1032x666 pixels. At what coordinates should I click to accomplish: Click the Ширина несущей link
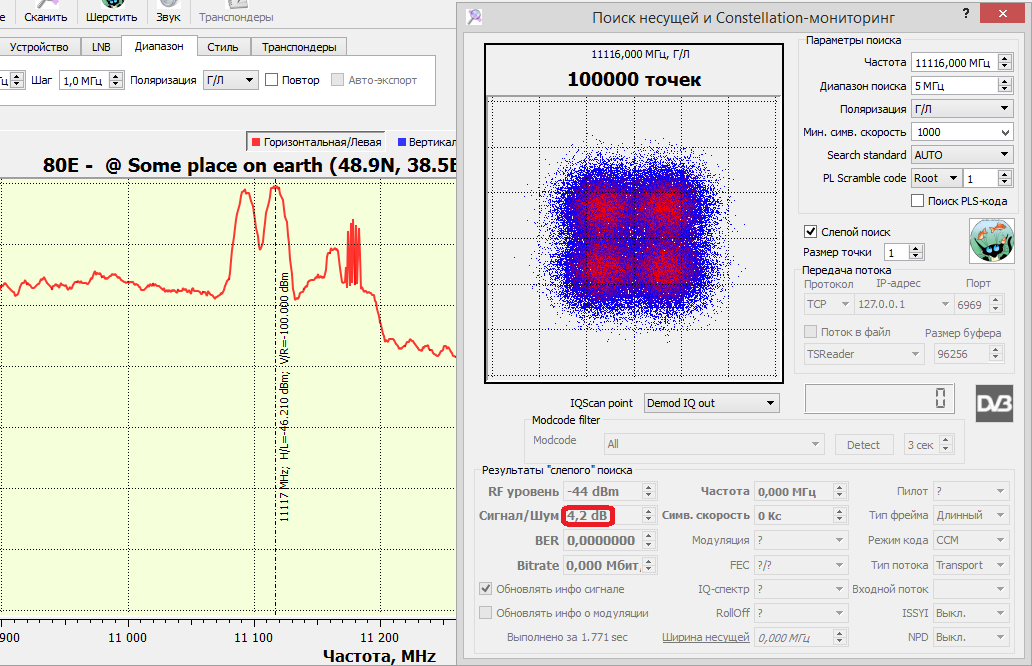(706, 637)
